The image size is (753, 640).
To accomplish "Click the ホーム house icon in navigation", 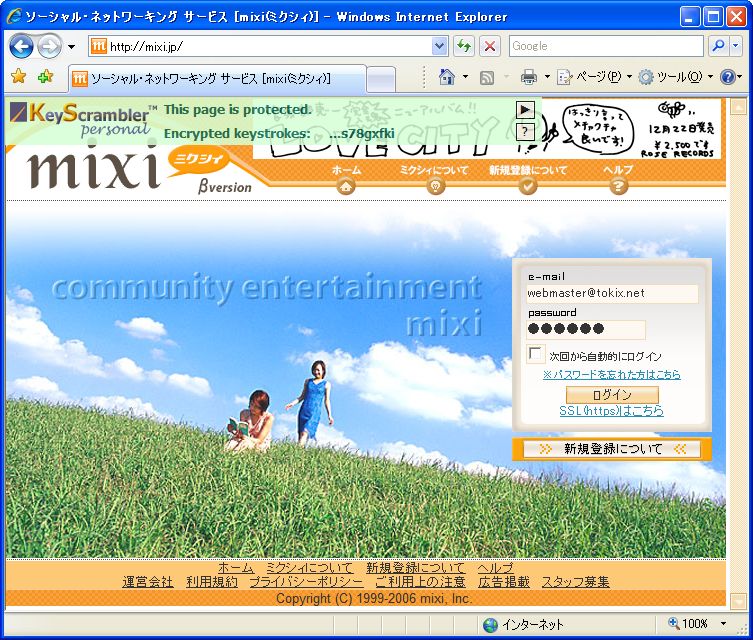I will click(x=346, y=186).
